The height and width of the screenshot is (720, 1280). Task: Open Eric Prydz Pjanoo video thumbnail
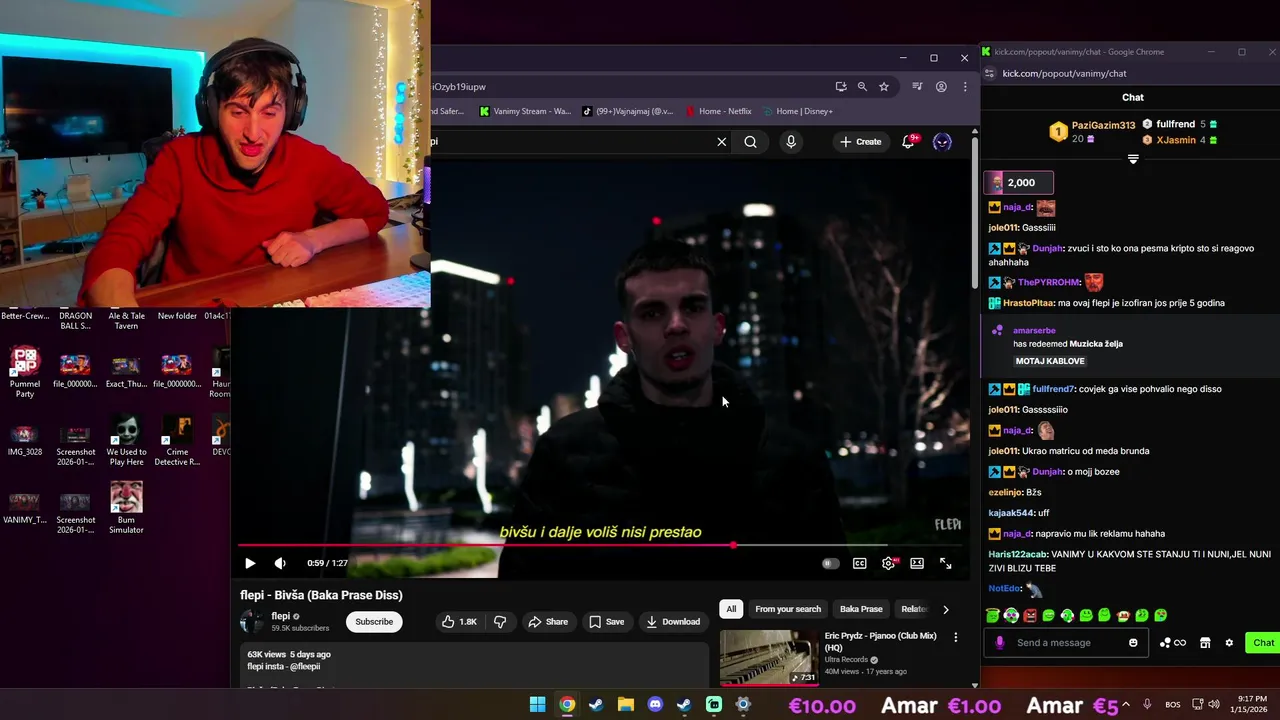point(769,657)
